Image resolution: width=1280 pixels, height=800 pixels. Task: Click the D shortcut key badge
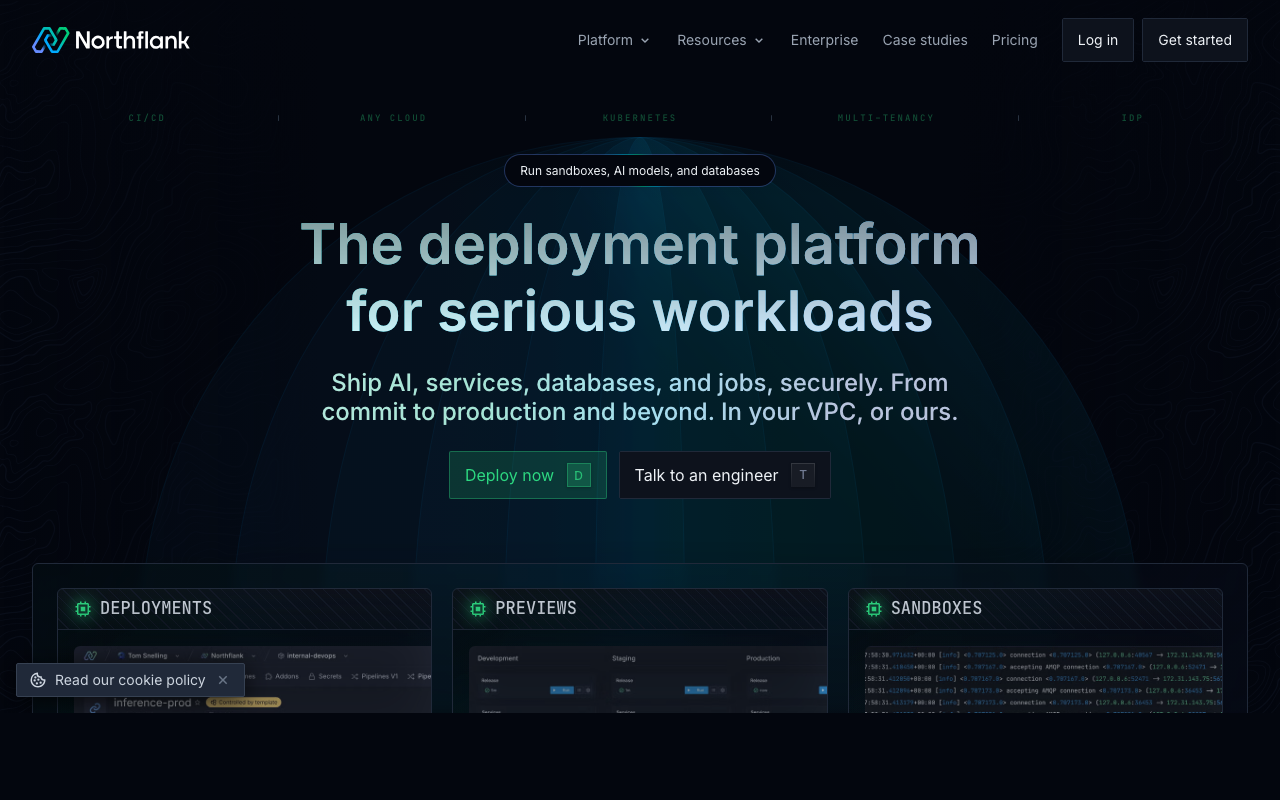click(579, 475)
